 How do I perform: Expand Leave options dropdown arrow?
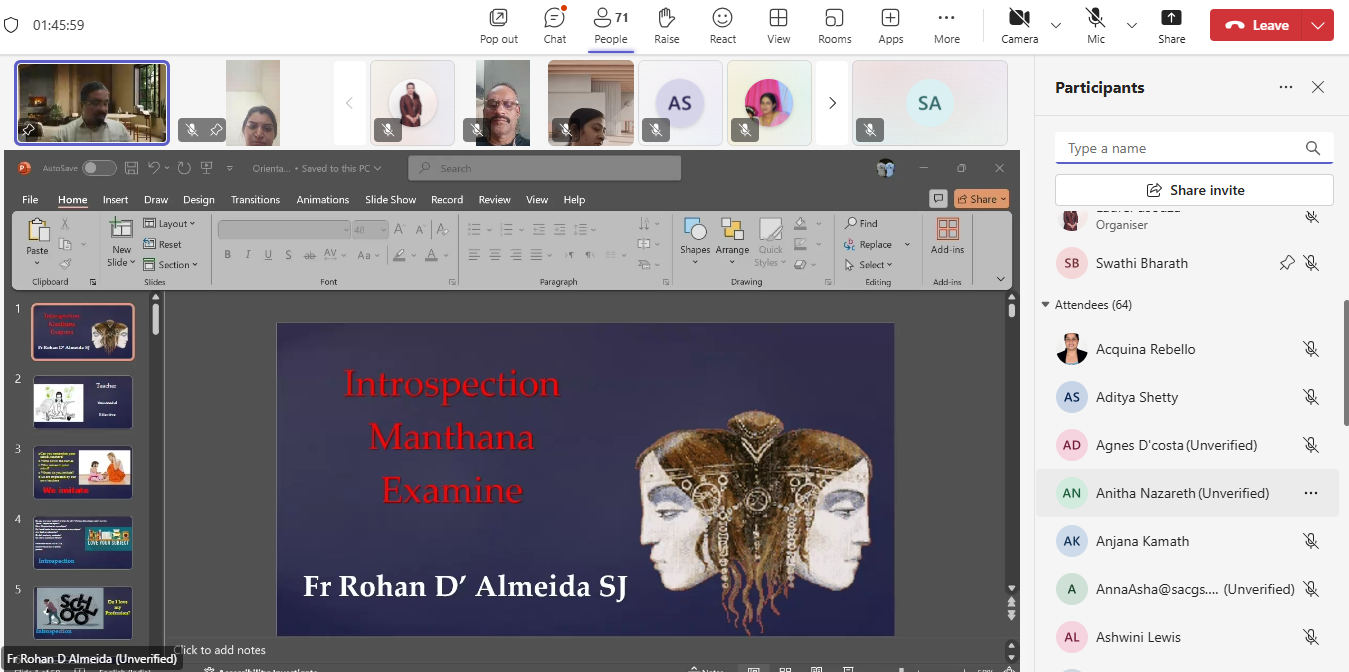(x=1319, y=25)
